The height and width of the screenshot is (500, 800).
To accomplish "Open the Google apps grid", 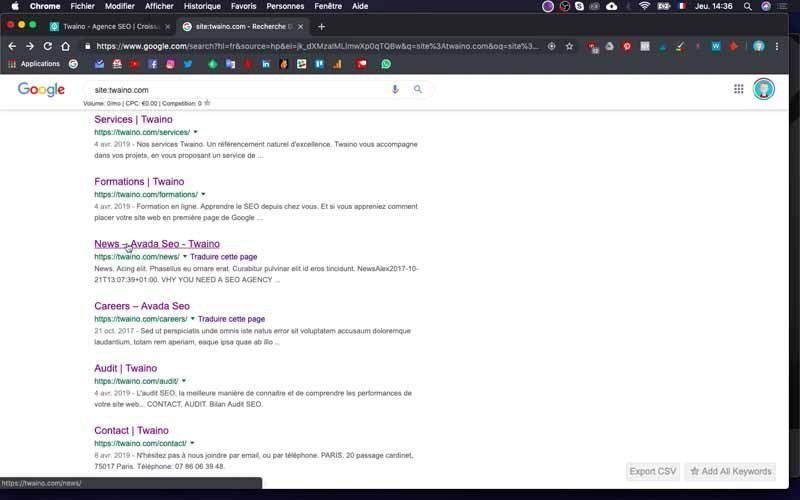I will [738, 89].
